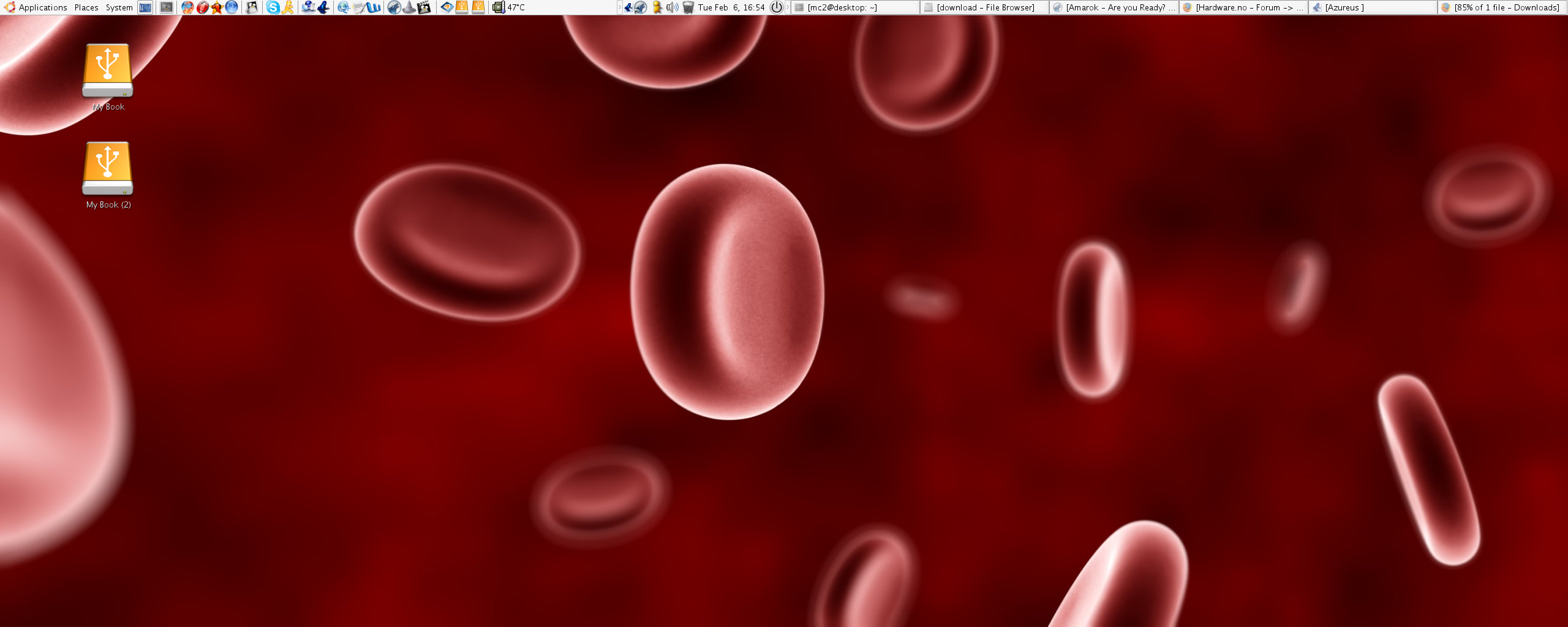Image resolution: width=1568 pixels, height=627 pixels.
Task: Click the red star launcher icon
Action: point(217,7)
